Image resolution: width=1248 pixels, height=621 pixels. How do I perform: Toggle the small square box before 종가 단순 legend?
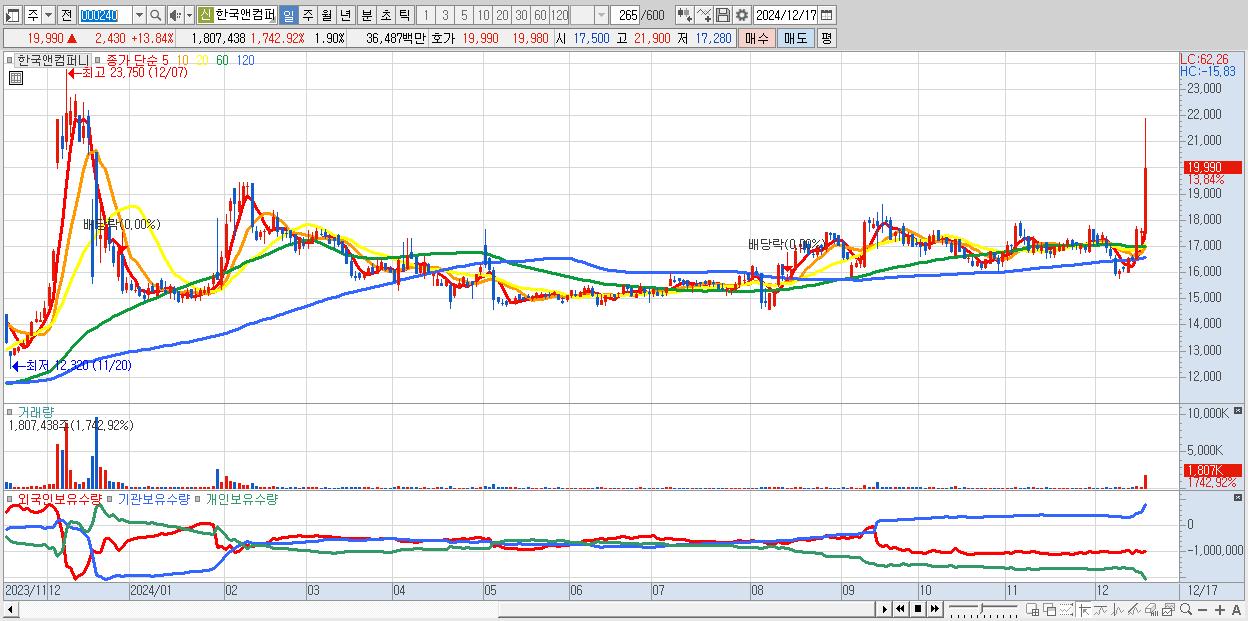coord(99,60)
